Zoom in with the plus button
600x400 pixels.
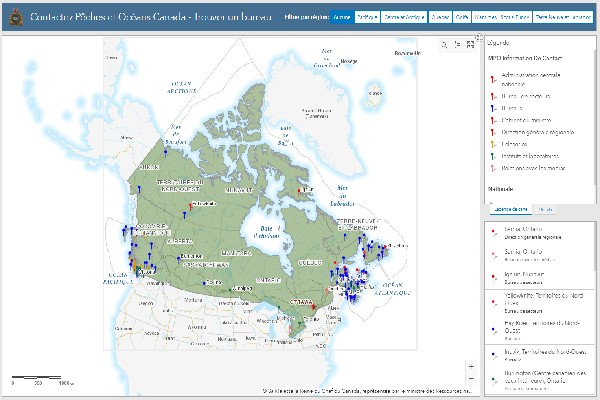[470, 367]
